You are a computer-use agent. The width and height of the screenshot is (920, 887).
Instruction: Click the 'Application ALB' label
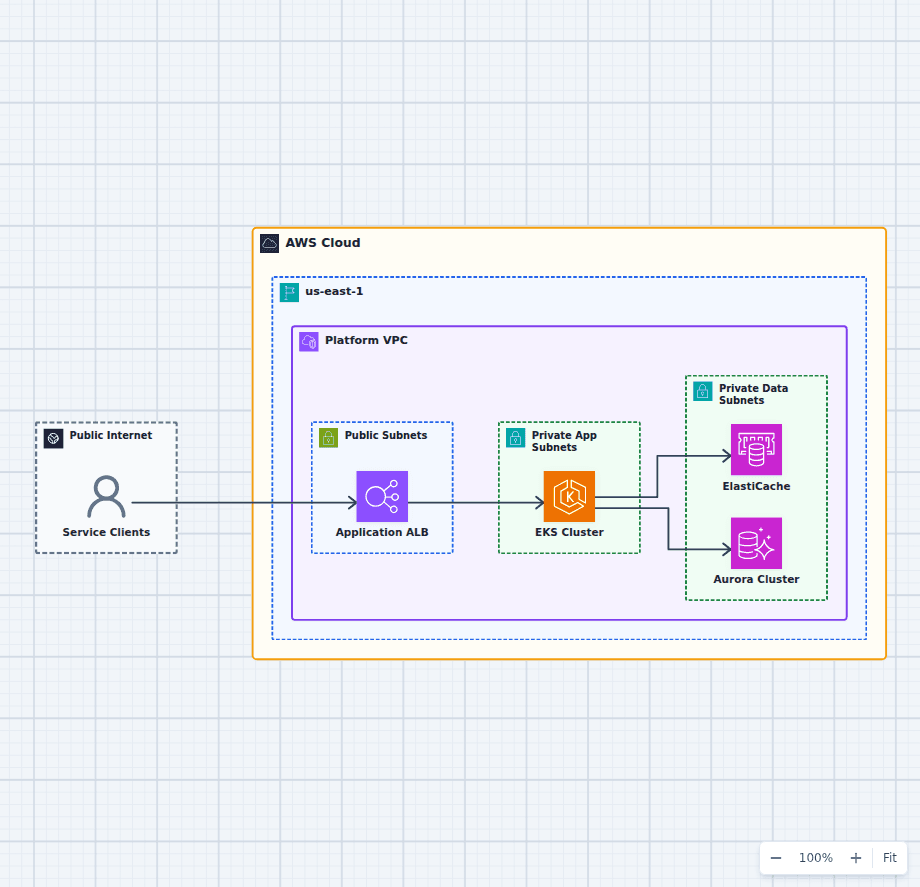(382, 532)
